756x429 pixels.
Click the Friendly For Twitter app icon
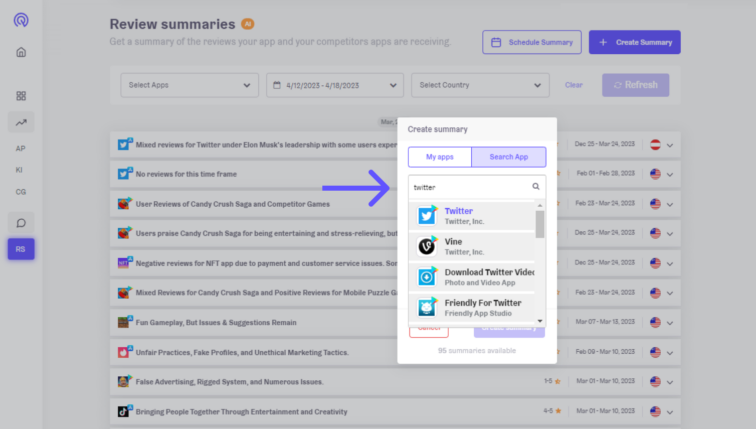tap(427, 308)
